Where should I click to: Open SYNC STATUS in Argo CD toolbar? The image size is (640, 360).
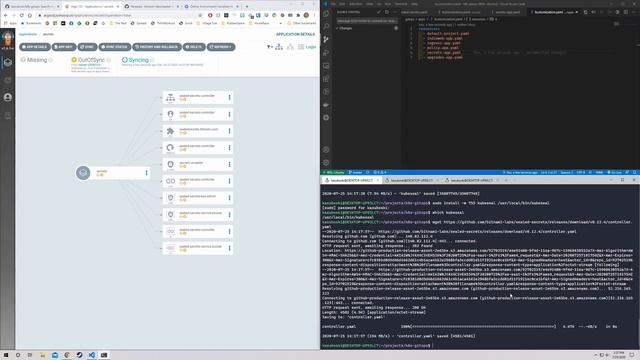click(x=115, y=47)
